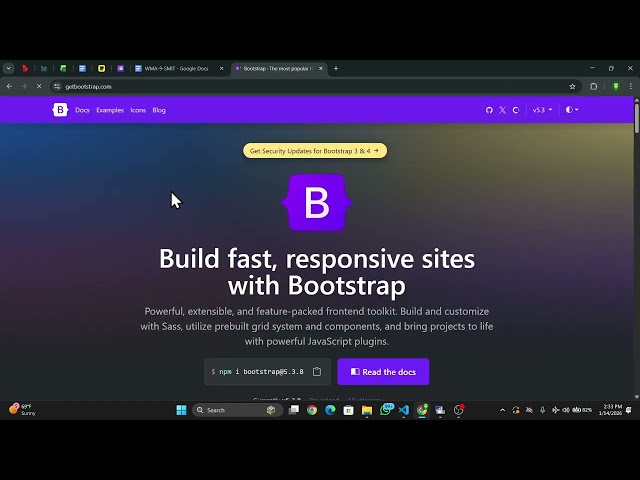640x480 pixels.
Task: Open the clock showing 2:33 PM
Action: (x=610, y=410)
